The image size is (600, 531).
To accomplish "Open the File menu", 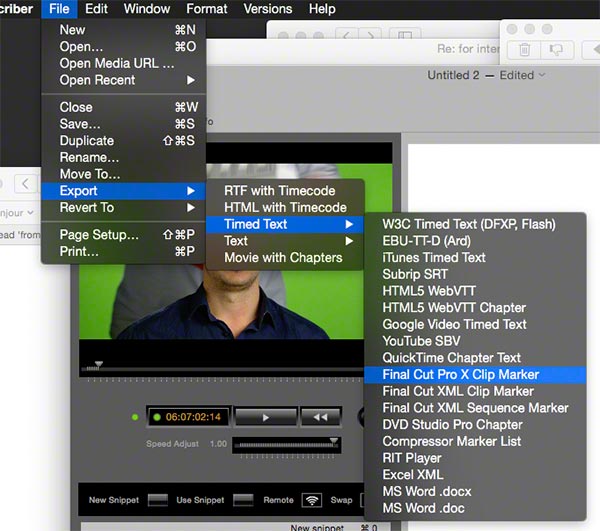I will pyautogui.click(x=59, y=9).
